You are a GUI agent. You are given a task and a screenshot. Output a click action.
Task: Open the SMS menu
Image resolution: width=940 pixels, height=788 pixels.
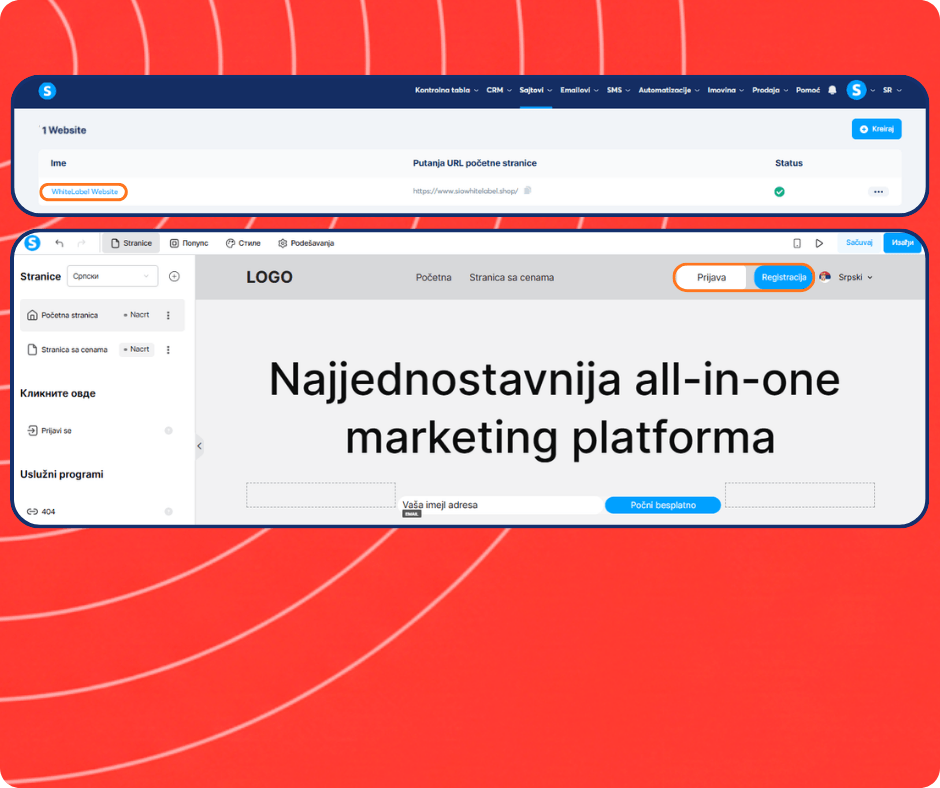coord(618,90)
